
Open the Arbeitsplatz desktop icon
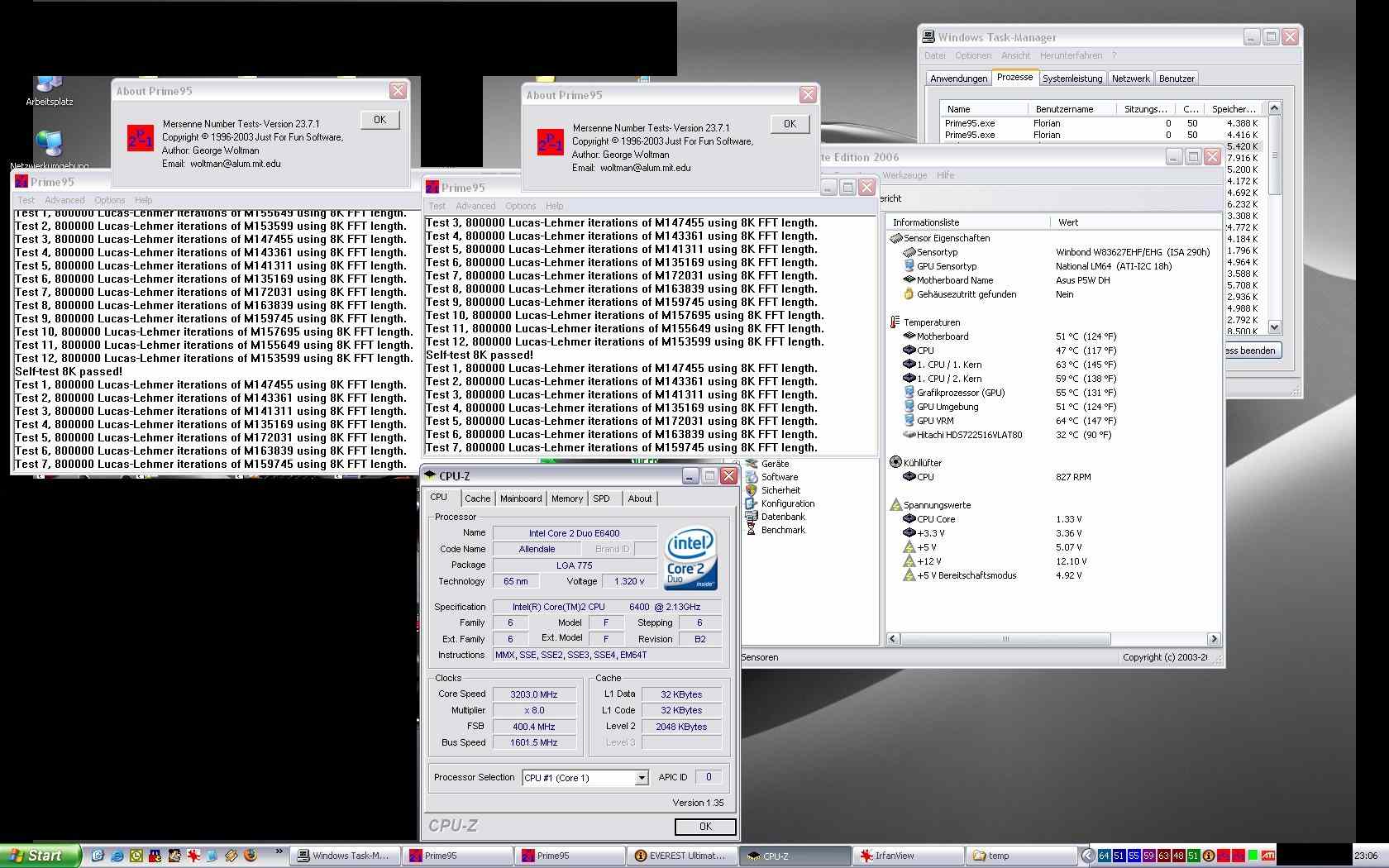tap(50, 91)
